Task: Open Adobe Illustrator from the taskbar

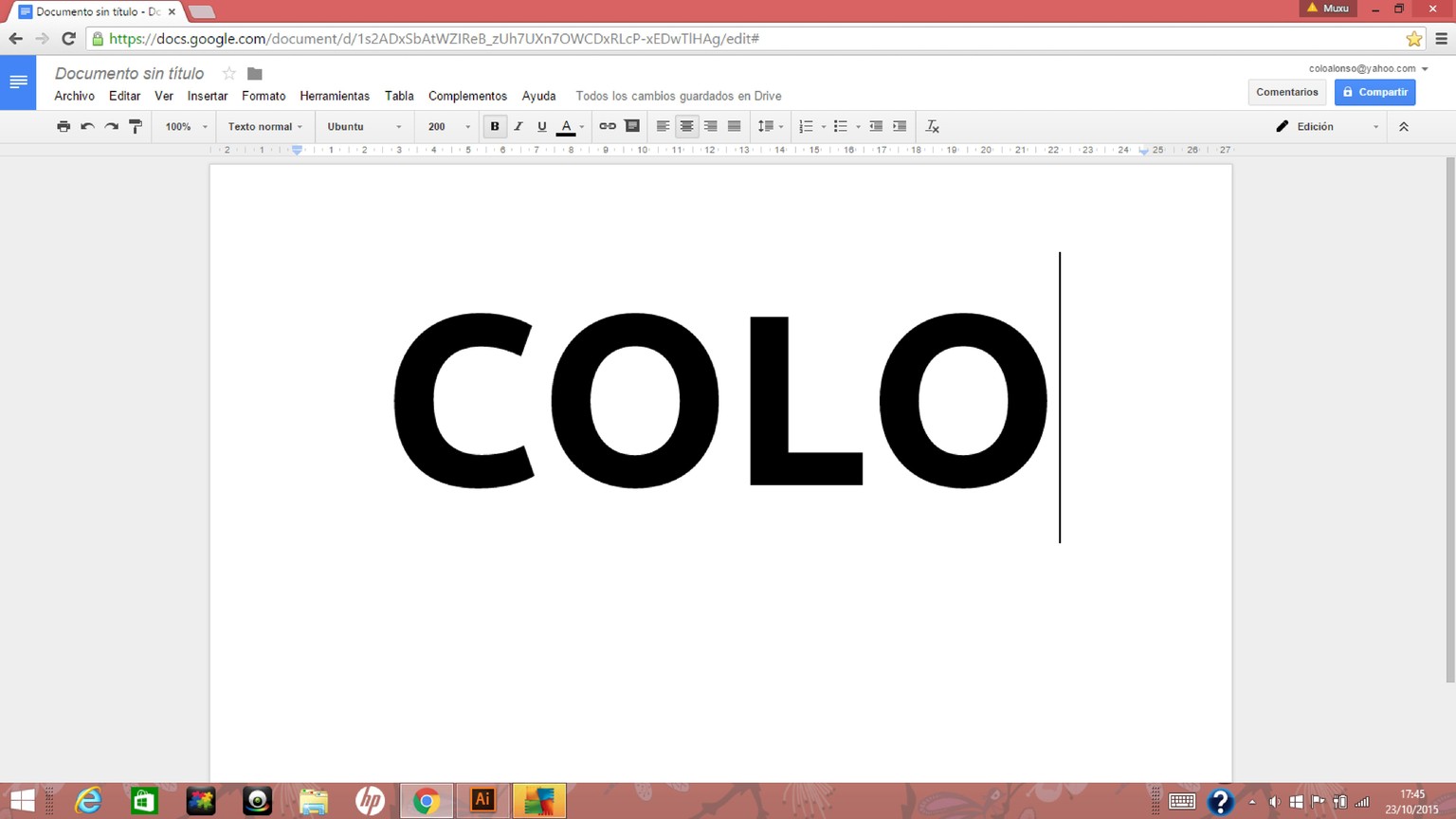Action: [x=482, y=801]
